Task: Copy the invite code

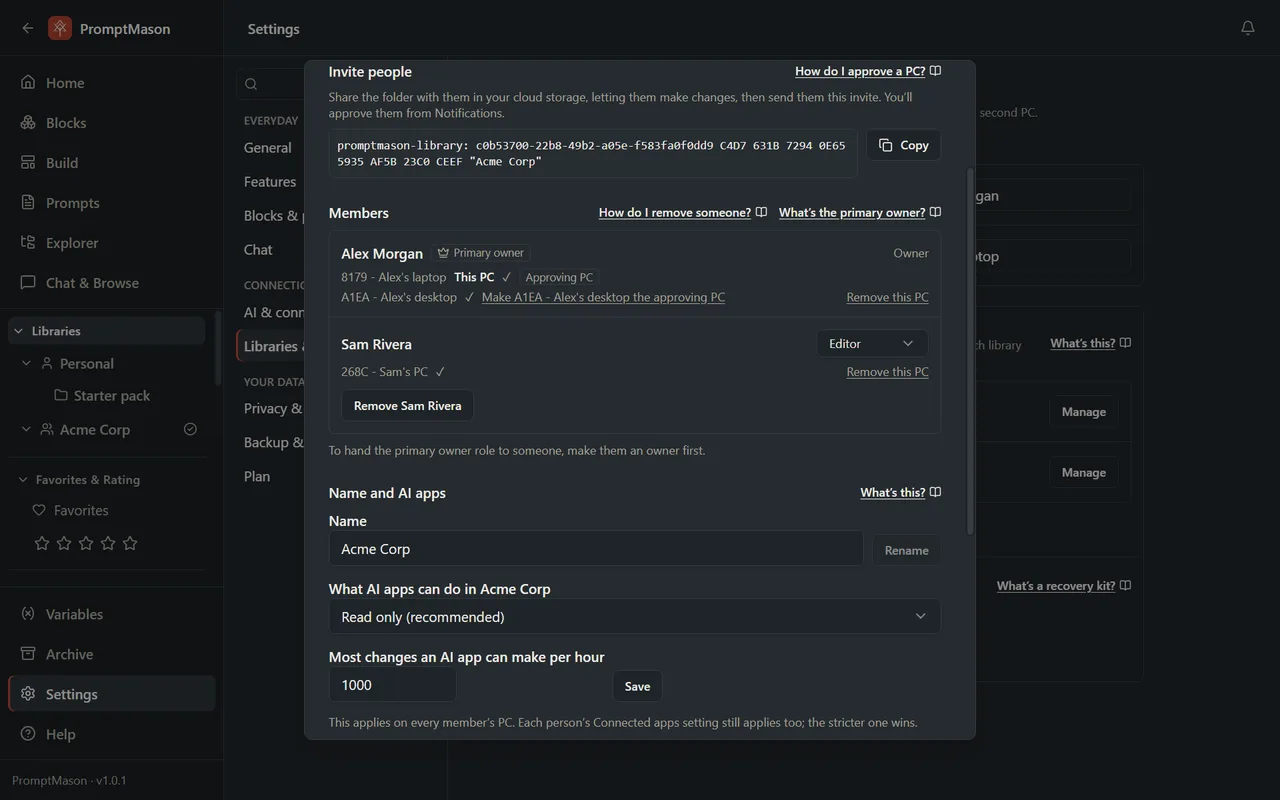Action: click(x=903, y=145)
